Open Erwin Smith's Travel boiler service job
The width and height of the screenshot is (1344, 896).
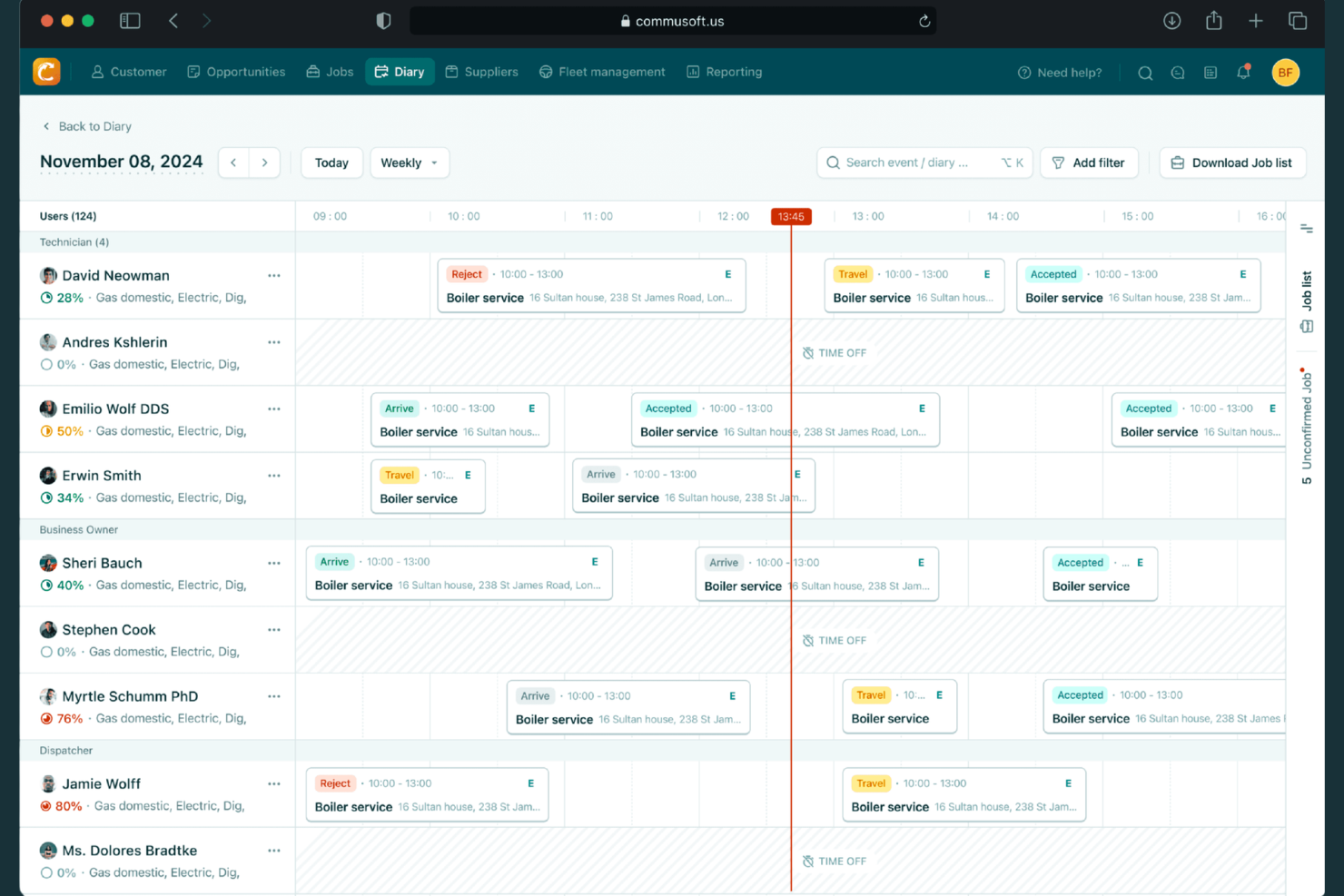pos(428,487)
